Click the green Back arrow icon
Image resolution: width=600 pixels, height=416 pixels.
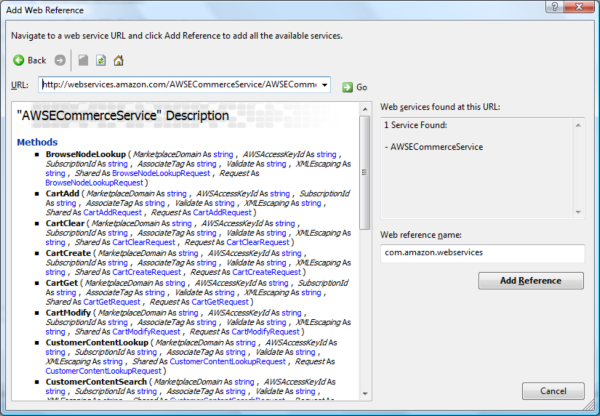click(18, 60)
